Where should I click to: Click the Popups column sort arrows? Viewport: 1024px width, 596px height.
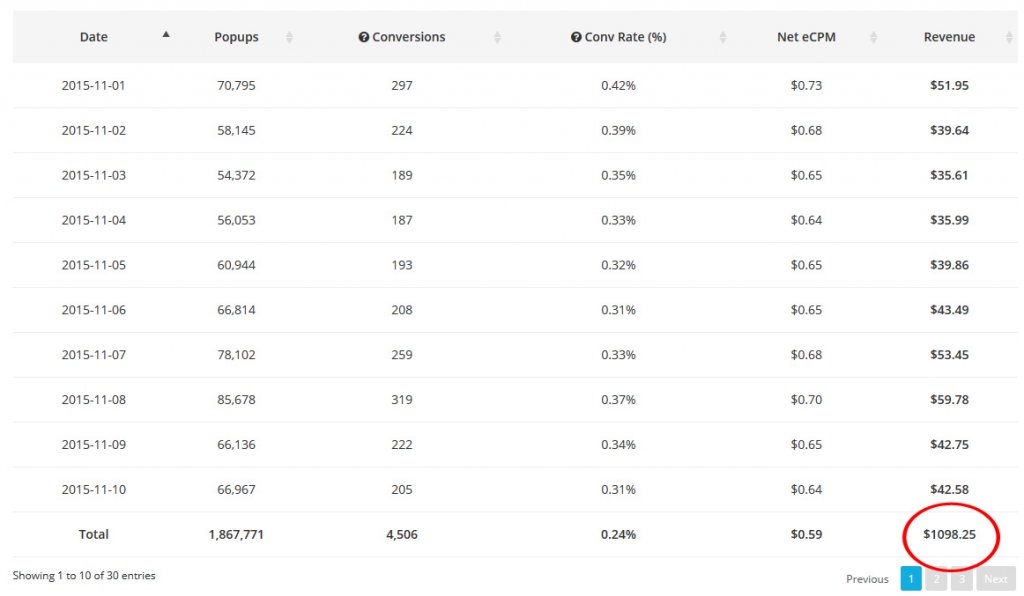[x=290, y=37]
